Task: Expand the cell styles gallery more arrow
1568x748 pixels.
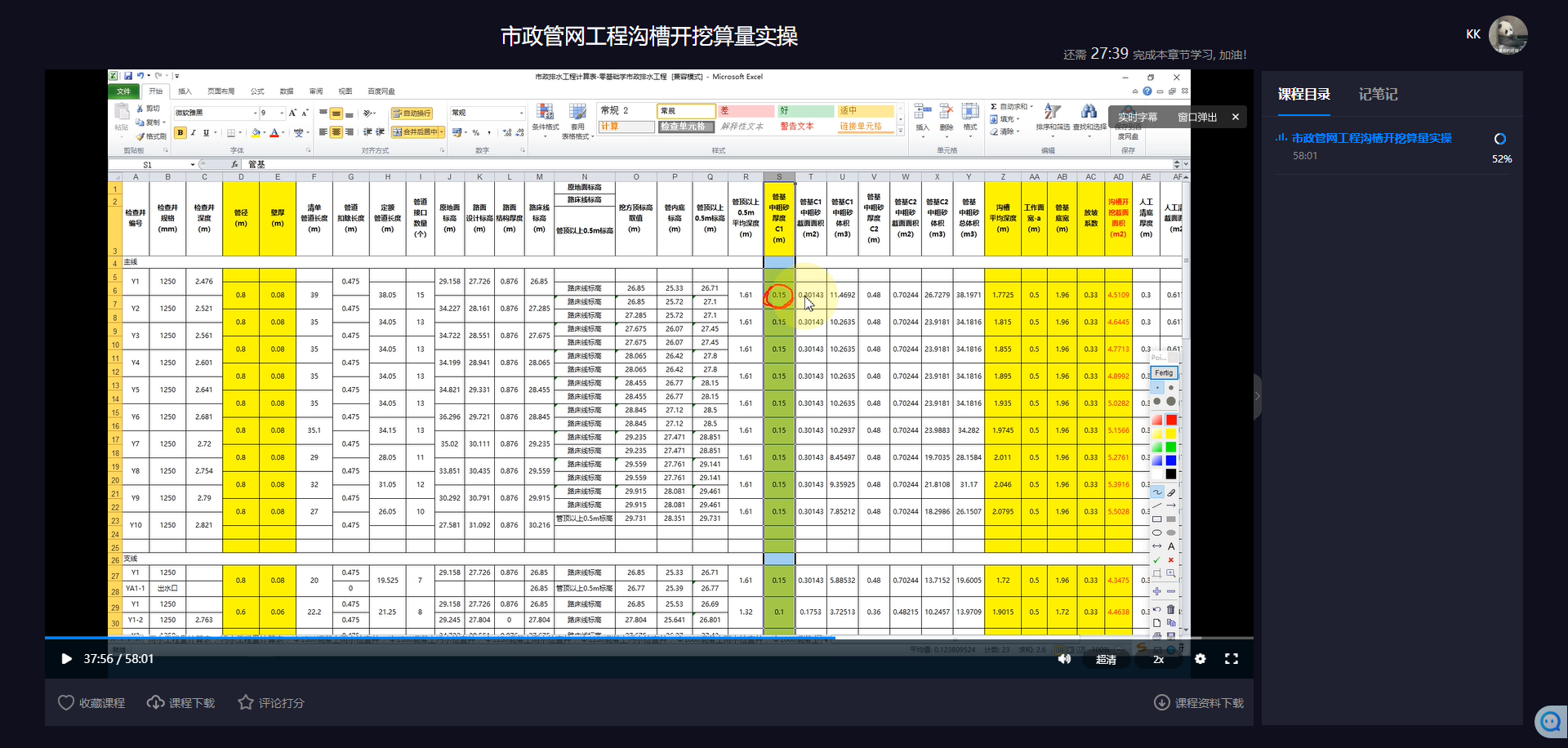Action: (x=901, y=129)
